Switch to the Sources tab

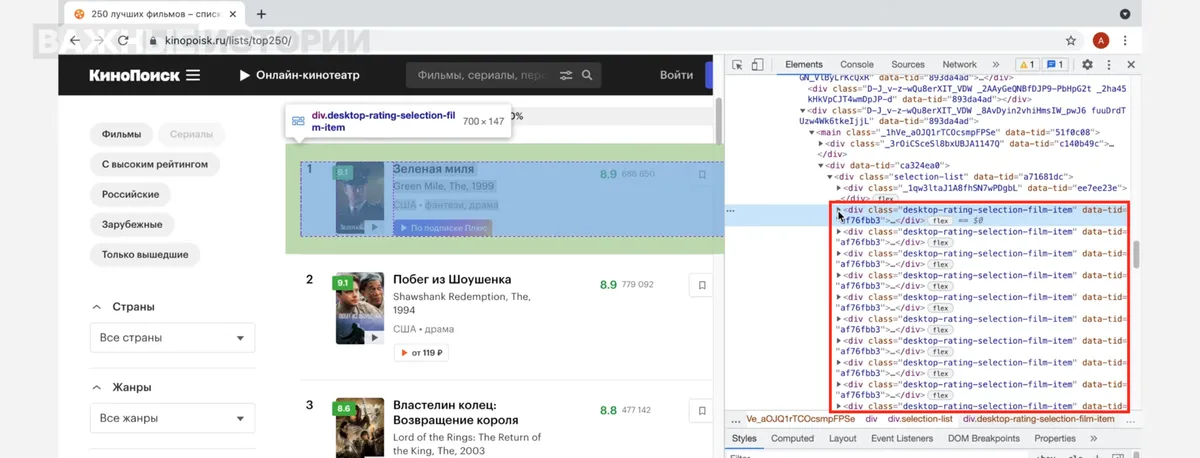click(908, 64)
